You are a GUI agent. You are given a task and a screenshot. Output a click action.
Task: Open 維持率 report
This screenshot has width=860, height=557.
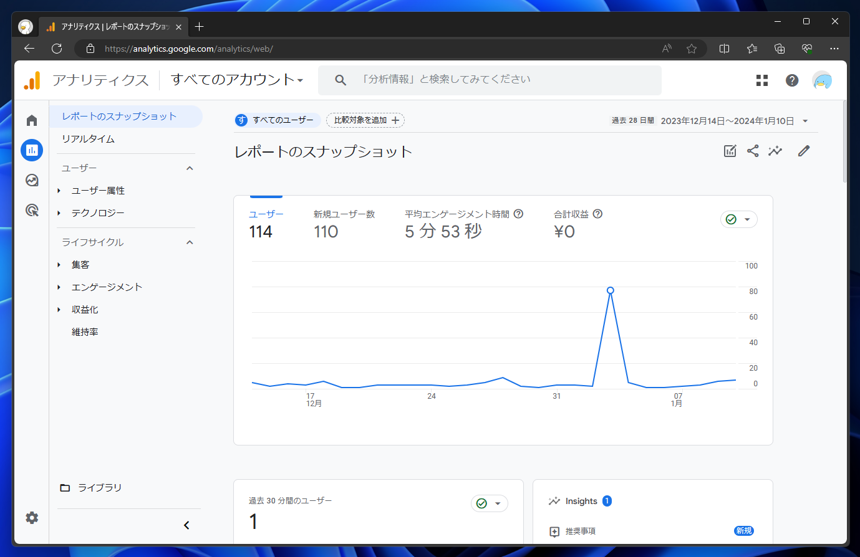85,332
